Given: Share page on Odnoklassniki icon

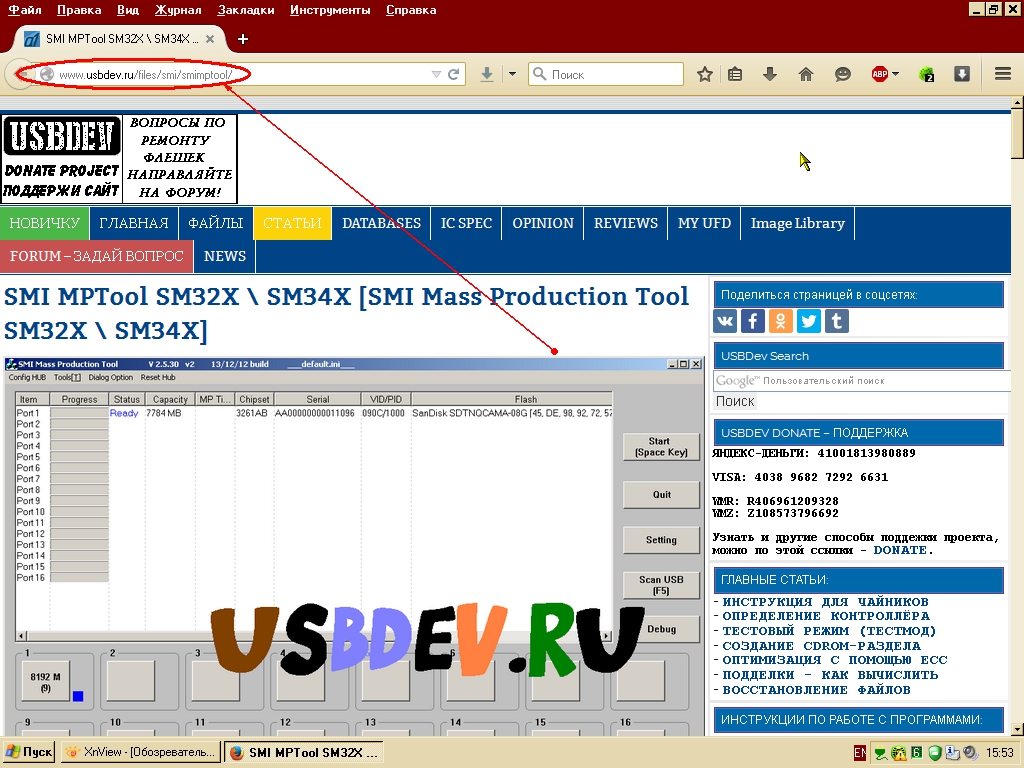Looking at the screenshot, I should [781, 321].
